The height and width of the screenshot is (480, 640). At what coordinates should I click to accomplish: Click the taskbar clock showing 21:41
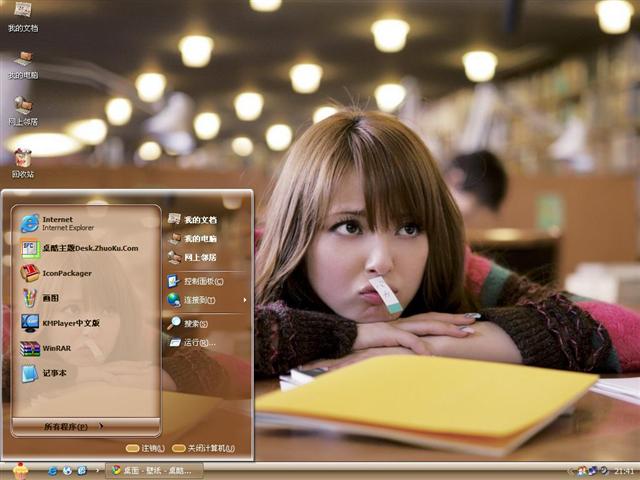tap(624, 471)
